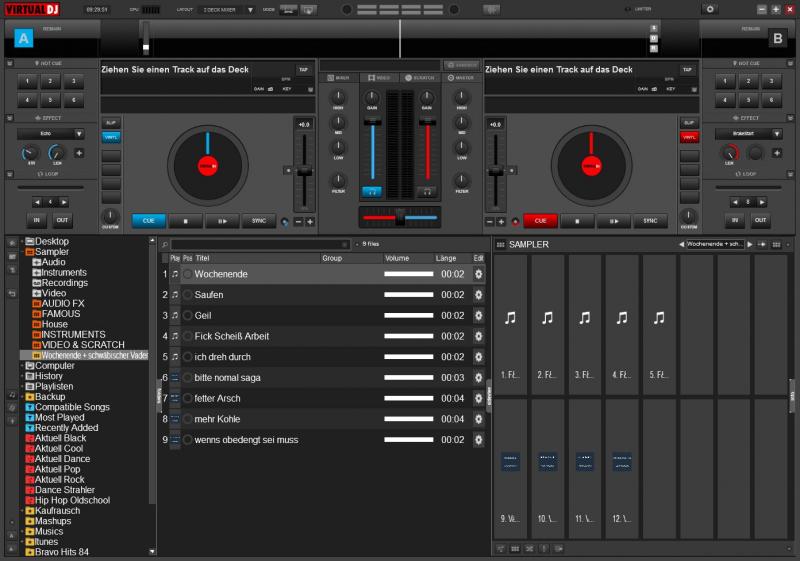The height and width of the screenshot is (561, 800).
Task: Toggle SLIP mode on the right deck
Action: (689, 122)
